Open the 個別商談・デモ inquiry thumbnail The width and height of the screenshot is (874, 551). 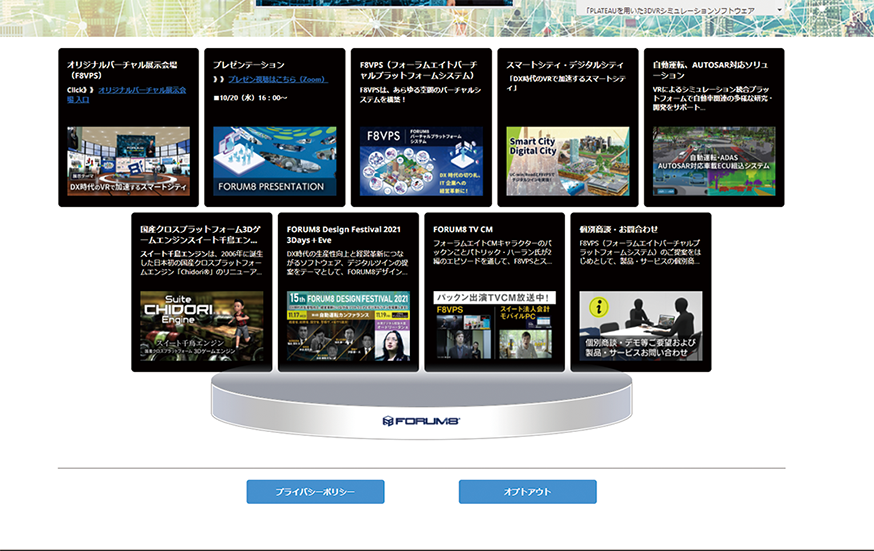[x=641, y=326]
